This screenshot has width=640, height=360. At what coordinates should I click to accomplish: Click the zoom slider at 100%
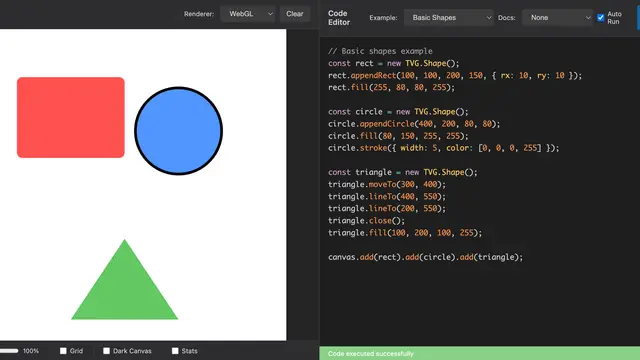coord(9,351)
